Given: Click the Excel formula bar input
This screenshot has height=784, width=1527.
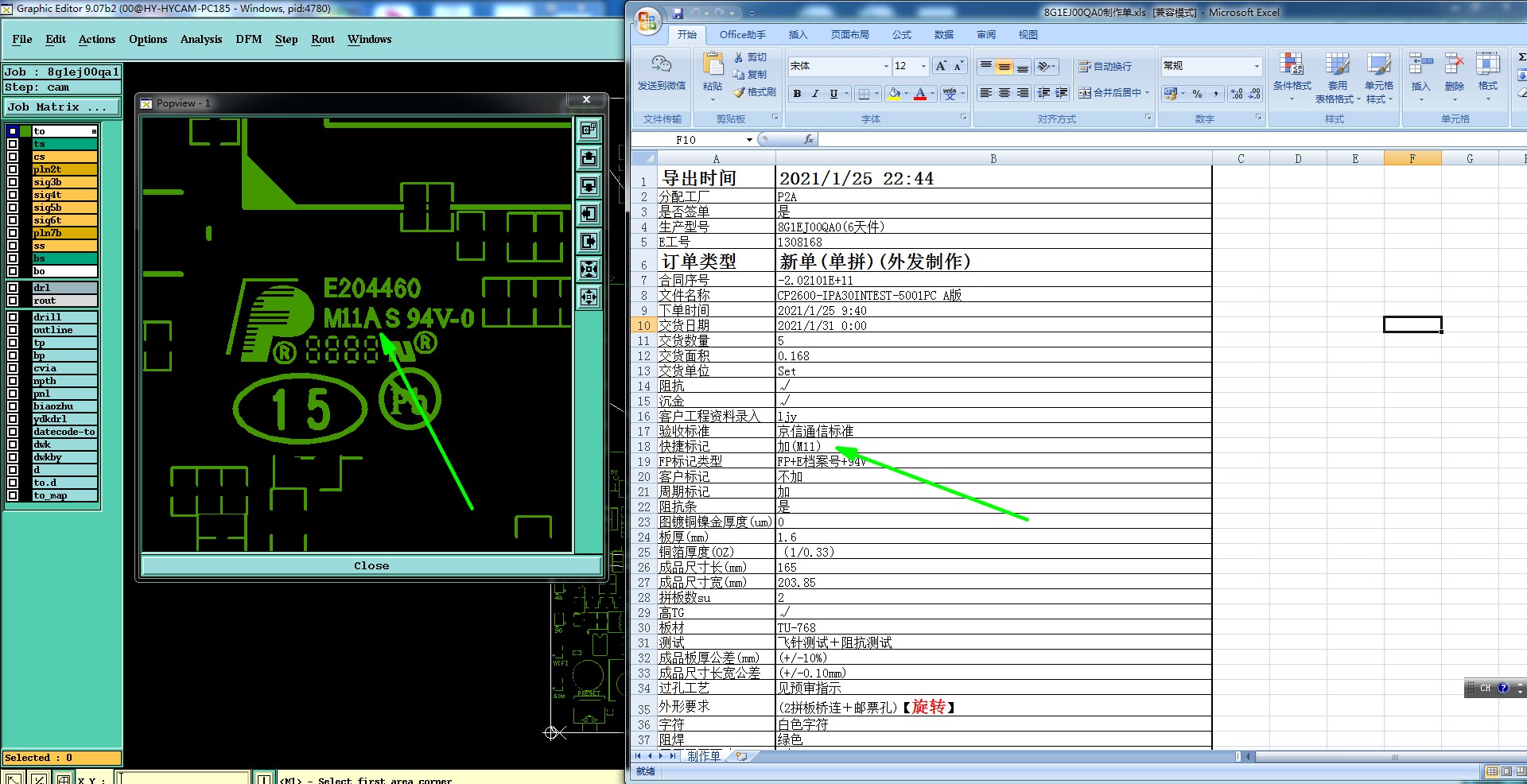Looking at the screenshot, I should pyautogui.click(x=1171, y=140).
